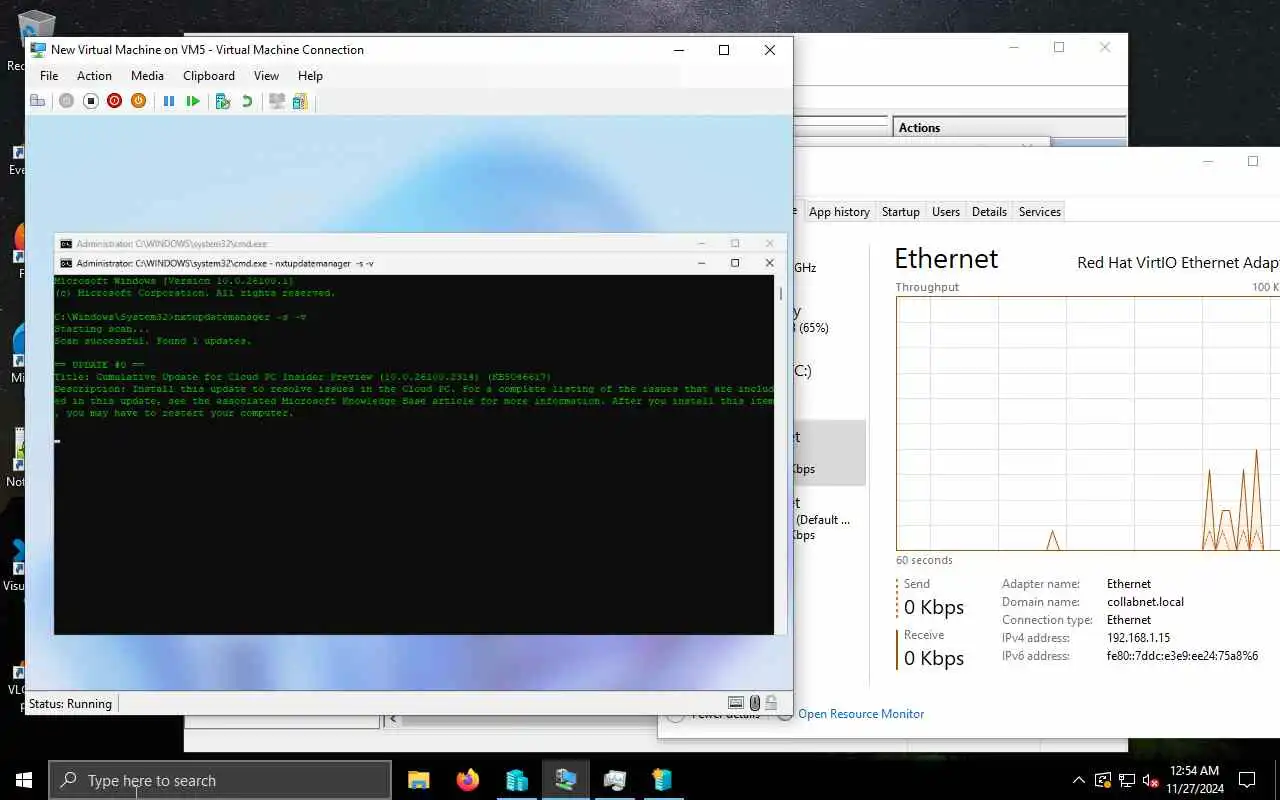The height and width of the screenshot is (800, 1280).
Task: Revert the VM with the green arrow icon
Action: click(x=247, y=101)
